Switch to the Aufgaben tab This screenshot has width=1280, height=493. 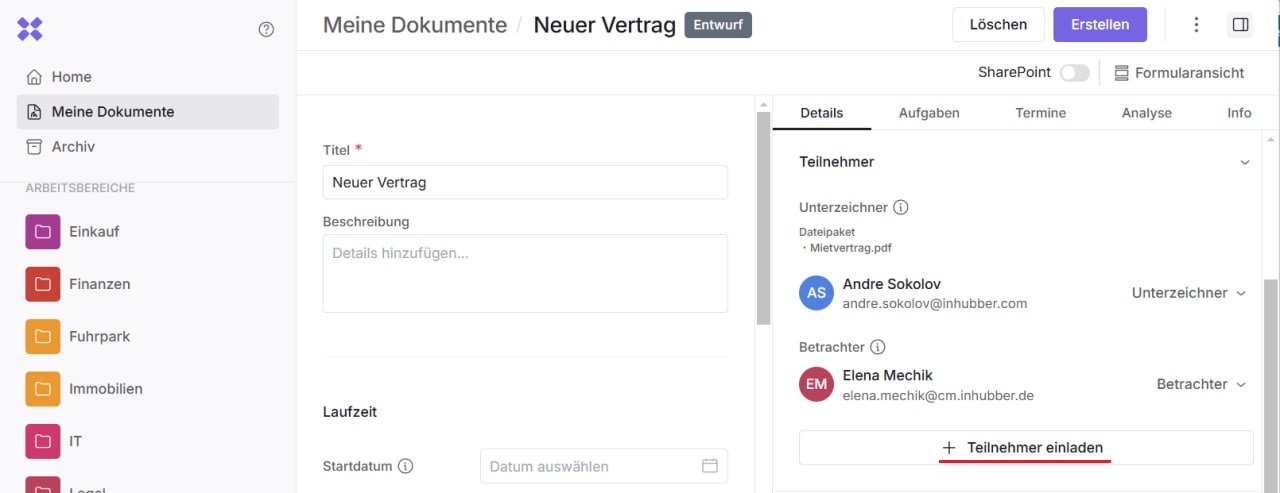(x=929, y=113)
